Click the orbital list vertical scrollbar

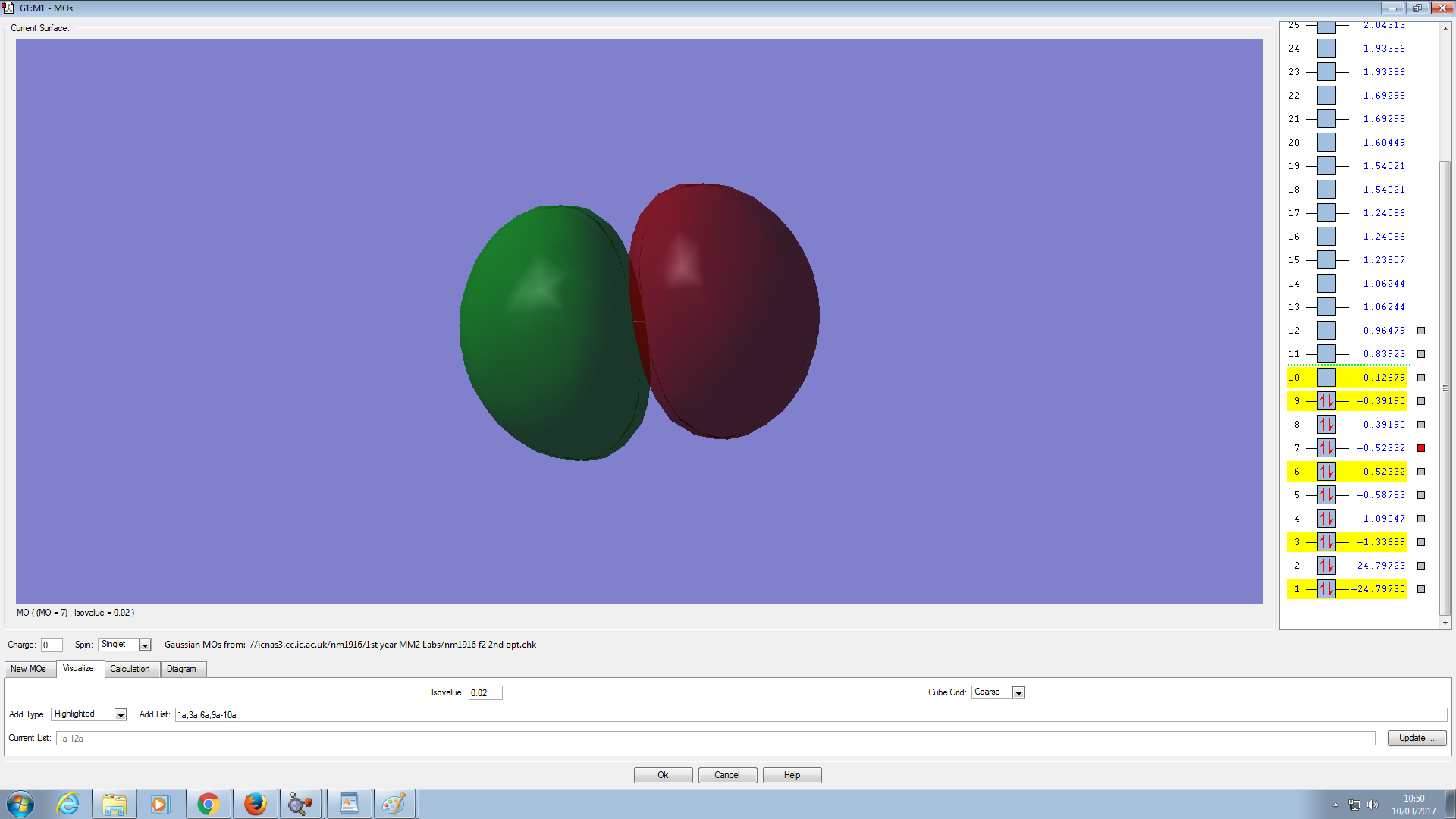(x=1445, y=387)
